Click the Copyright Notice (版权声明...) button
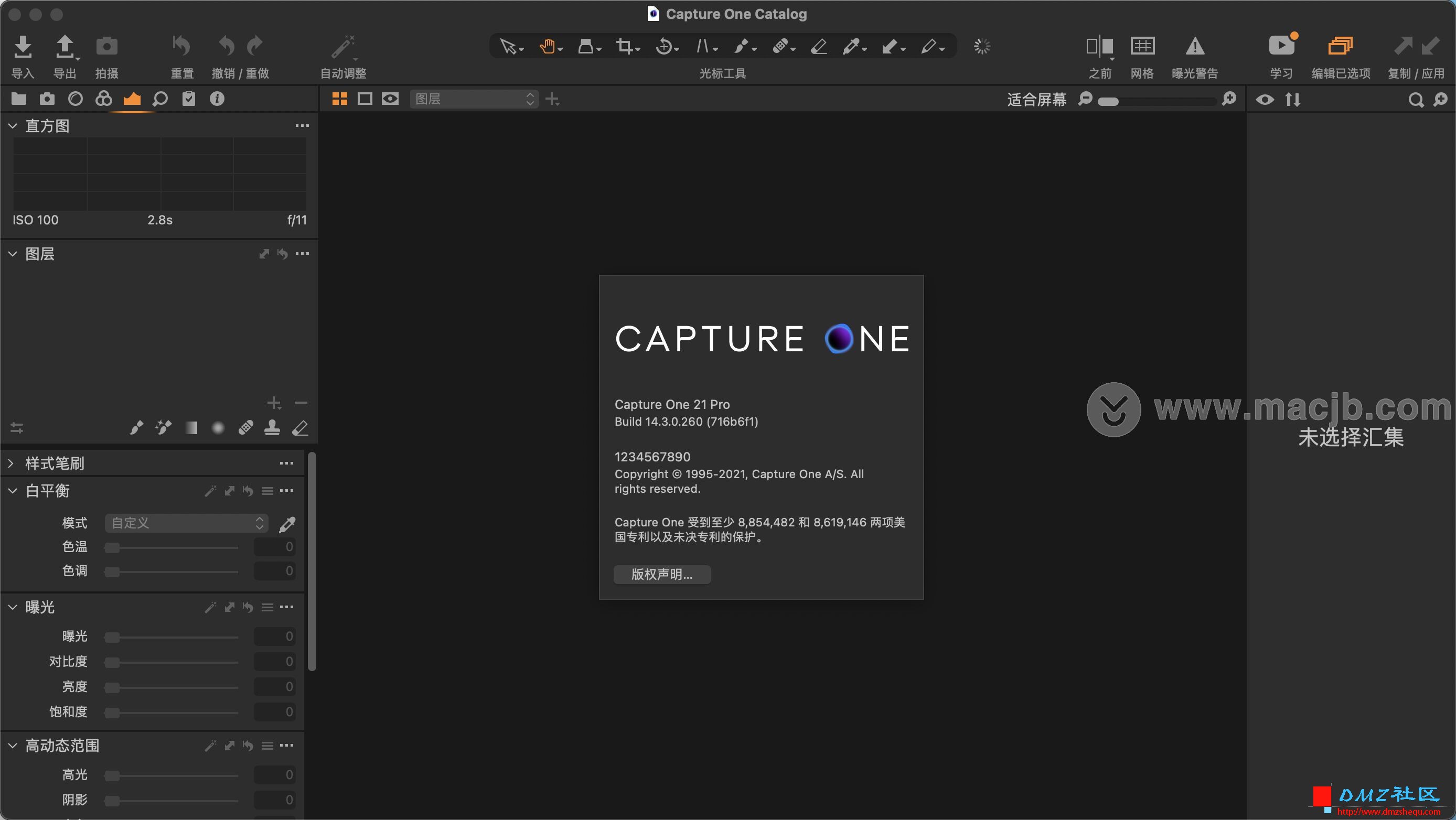This screenshot has width=1456, height=820. point(662,574)
